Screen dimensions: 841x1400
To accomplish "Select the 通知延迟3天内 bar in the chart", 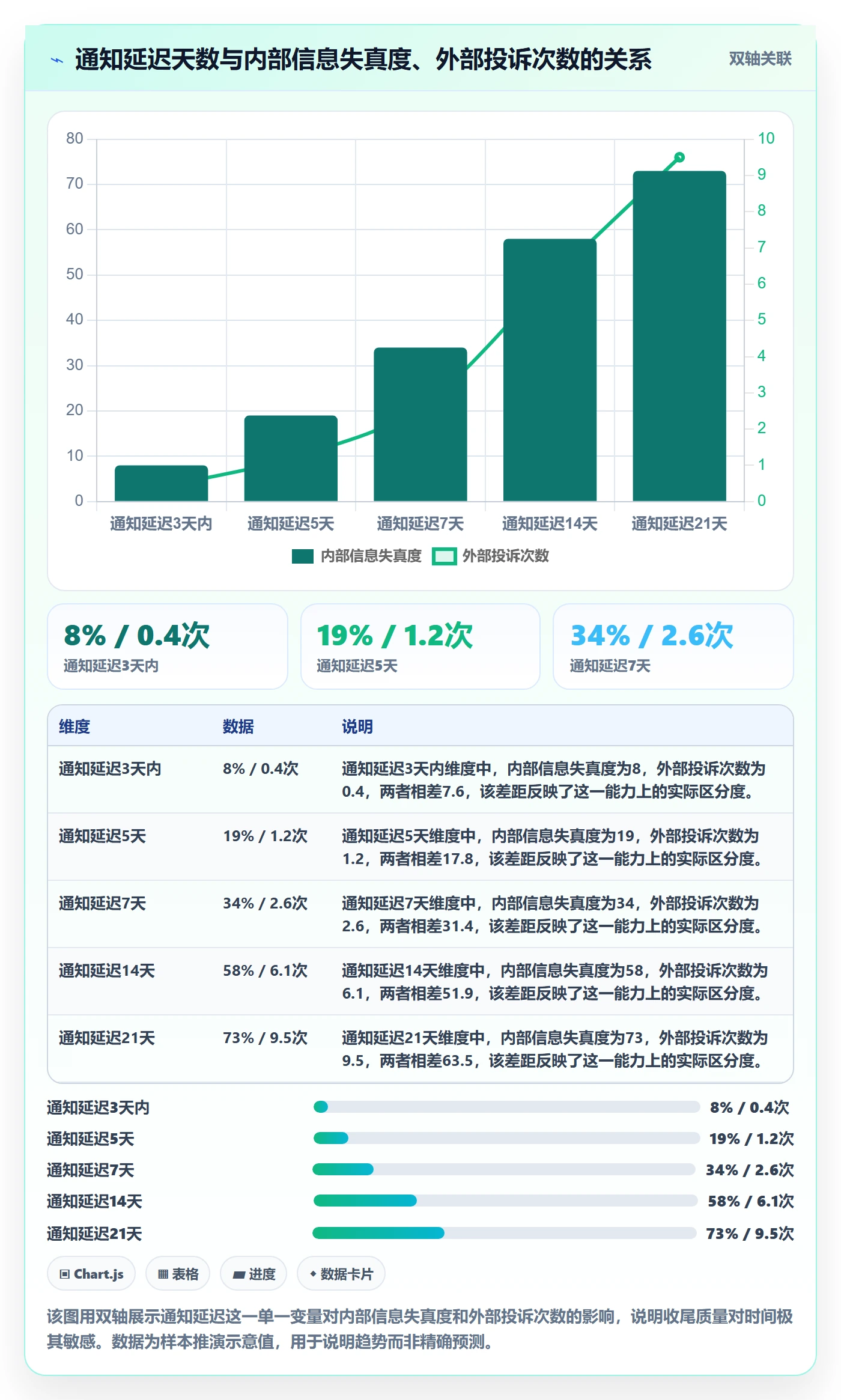I will 161,483.
